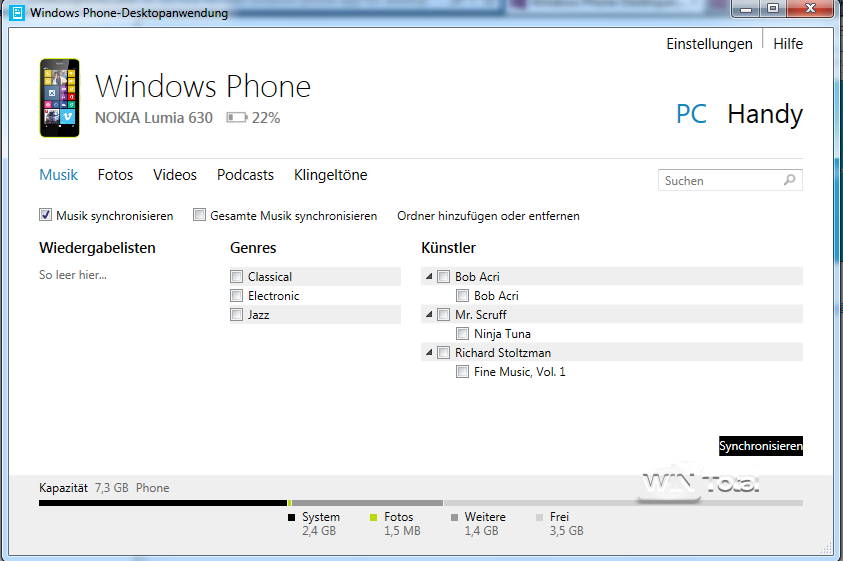Viewport: 843px width, 561px height.
Task: Switch to the Podcasts tab
Action: 245,175
